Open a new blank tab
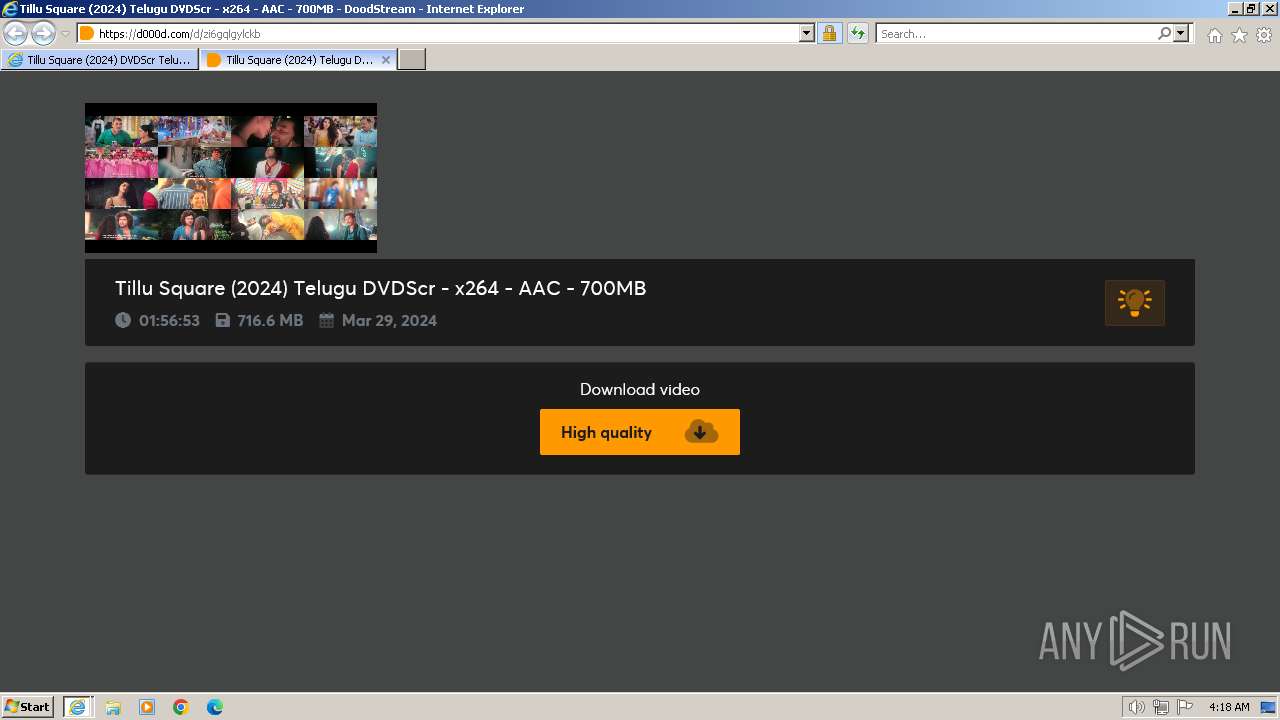Viewport: 1280px width, 720px height. tap(412, 60)
